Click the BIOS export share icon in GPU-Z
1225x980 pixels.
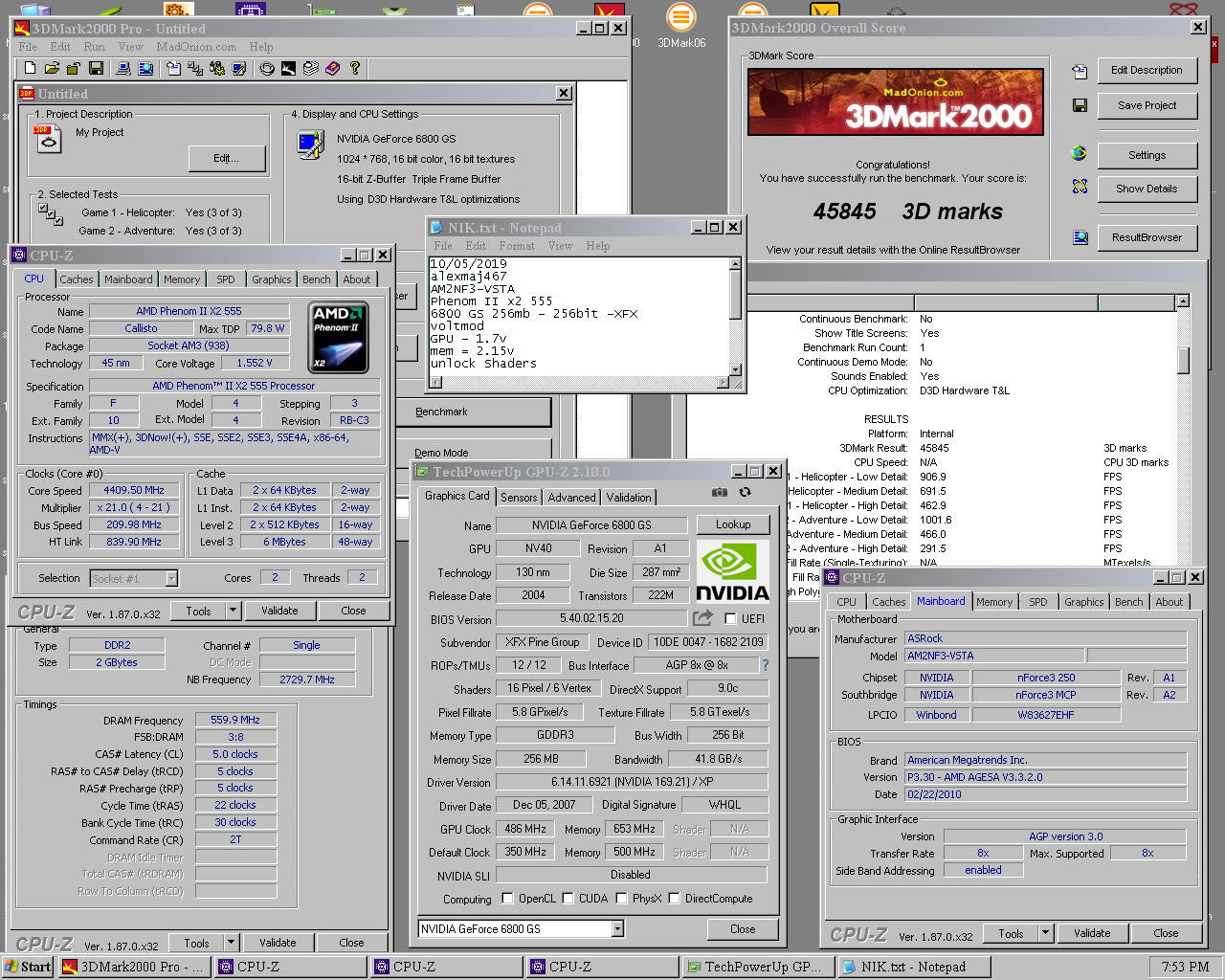[x=703, y=618]
